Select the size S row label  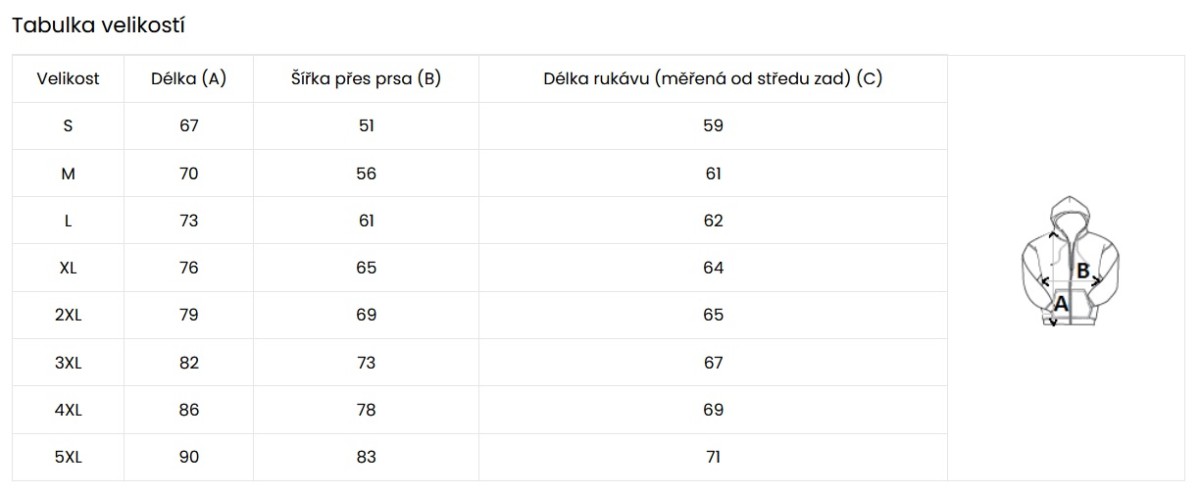click(x=68, y=126)
